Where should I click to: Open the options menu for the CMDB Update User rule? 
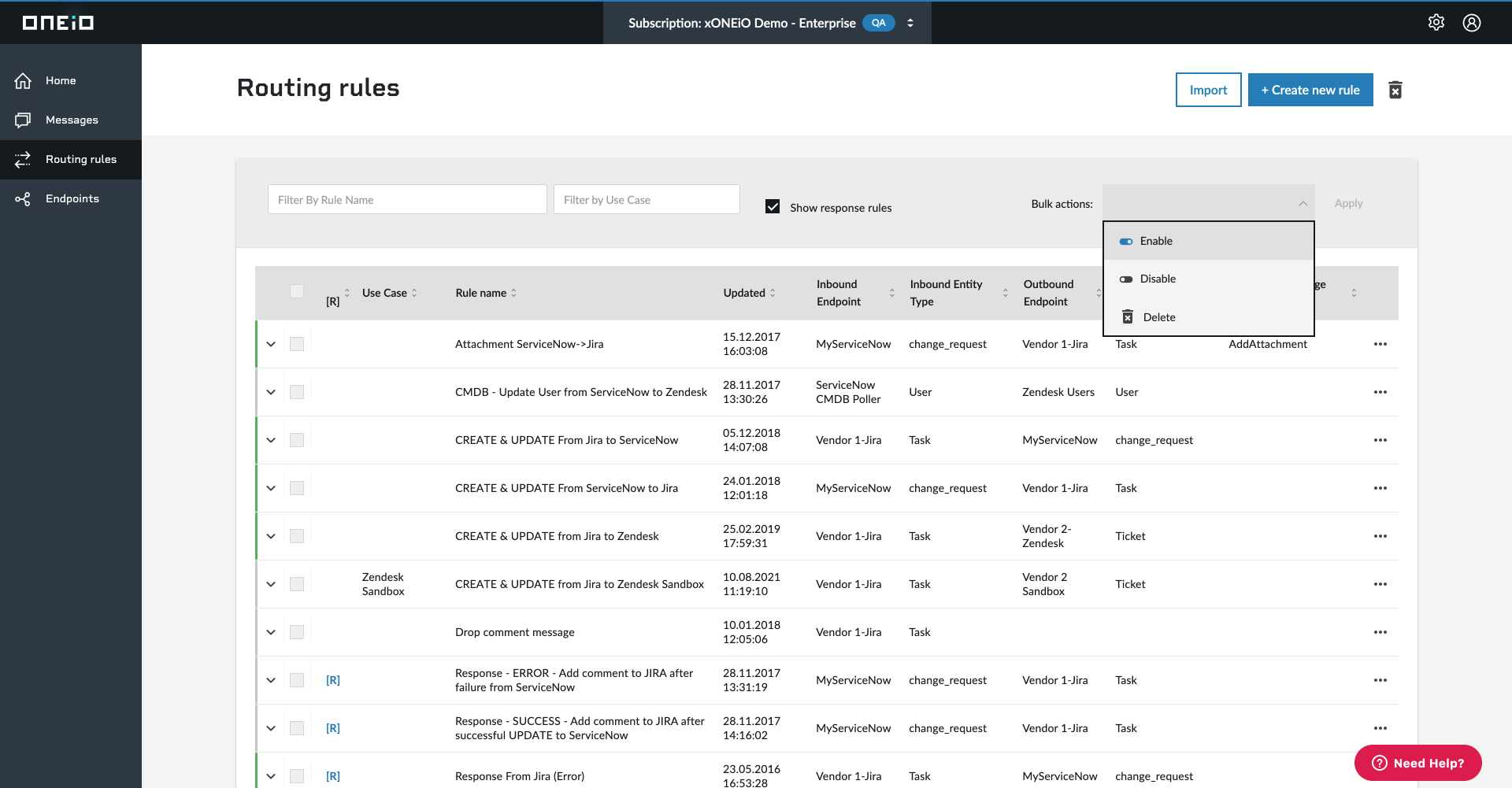coord(1380,392)
